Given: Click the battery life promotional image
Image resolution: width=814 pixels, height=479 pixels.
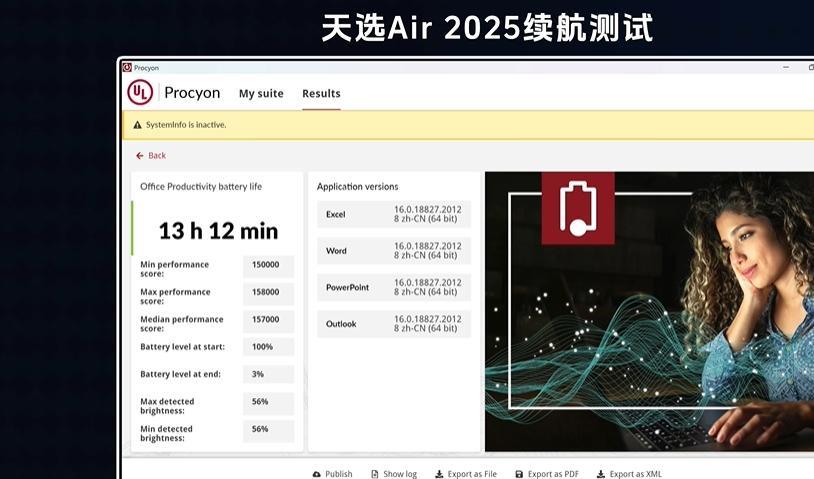Looking at the screenshot, I should pyautogui.click(x=649, y=311).
